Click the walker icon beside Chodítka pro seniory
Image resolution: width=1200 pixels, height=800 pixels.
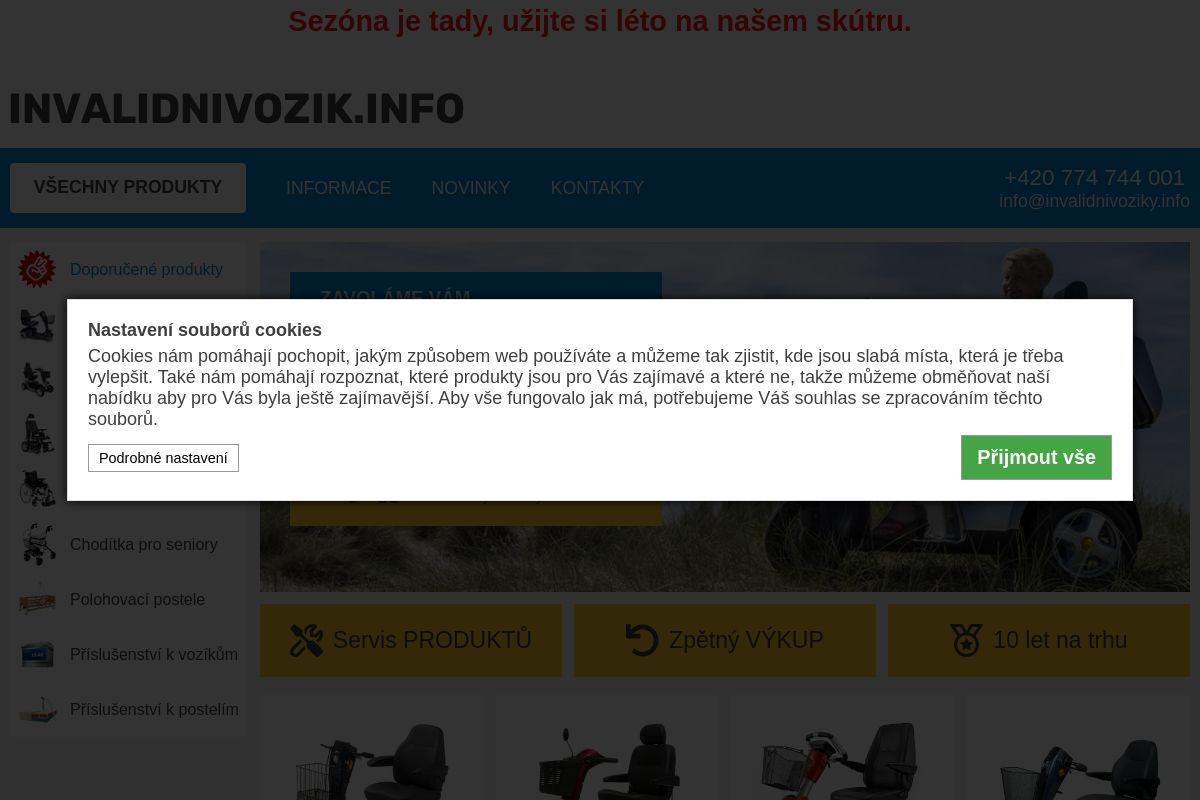(x=38, y=544)
